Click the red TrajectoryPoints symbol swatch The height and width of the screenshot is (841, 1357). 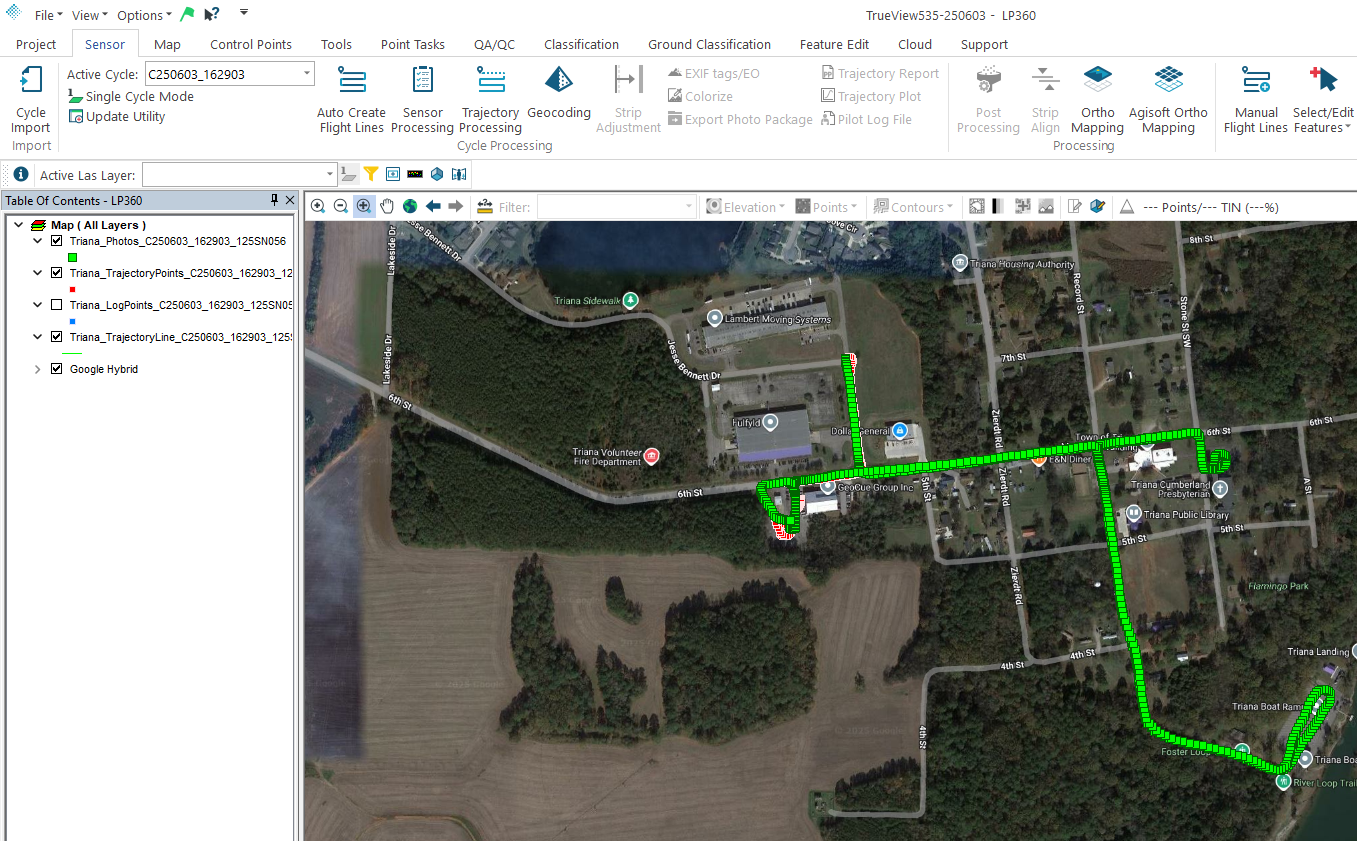(x=72, y=289)
